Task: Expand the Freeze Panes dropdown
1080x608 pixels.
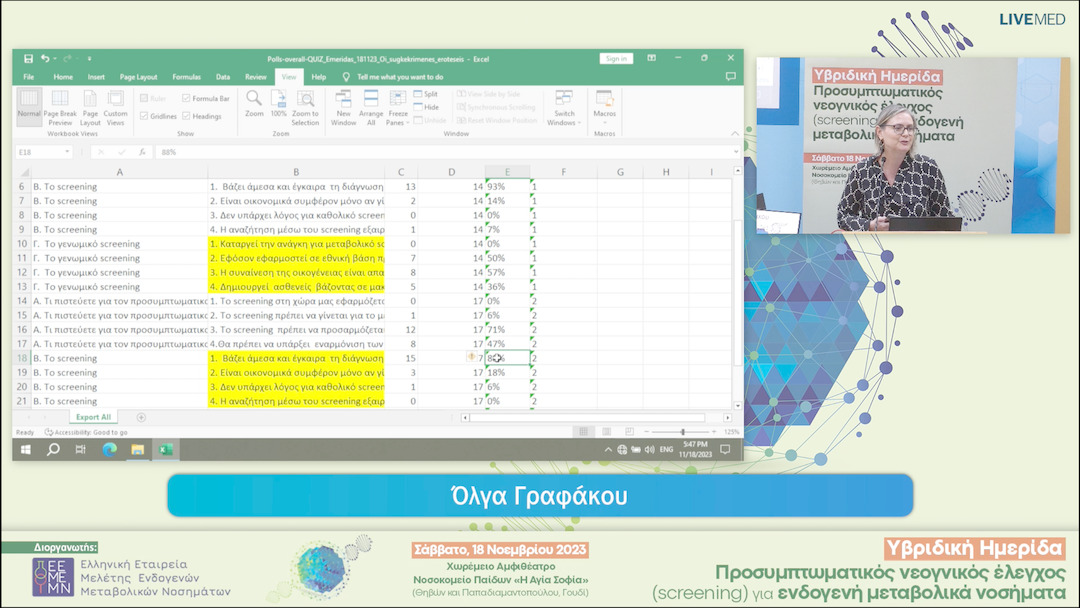Action: click(398, 106)
